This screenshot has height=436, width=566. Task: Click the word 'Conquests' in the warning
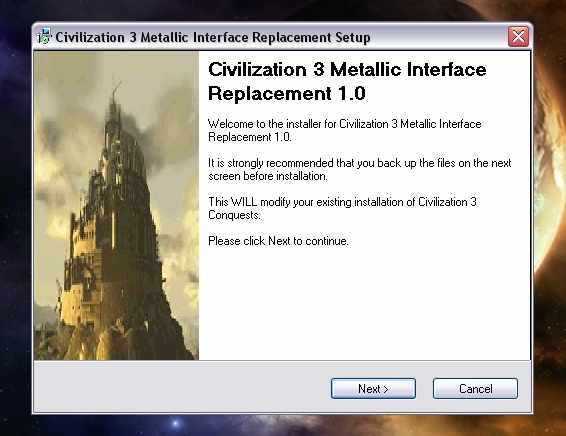234,215
